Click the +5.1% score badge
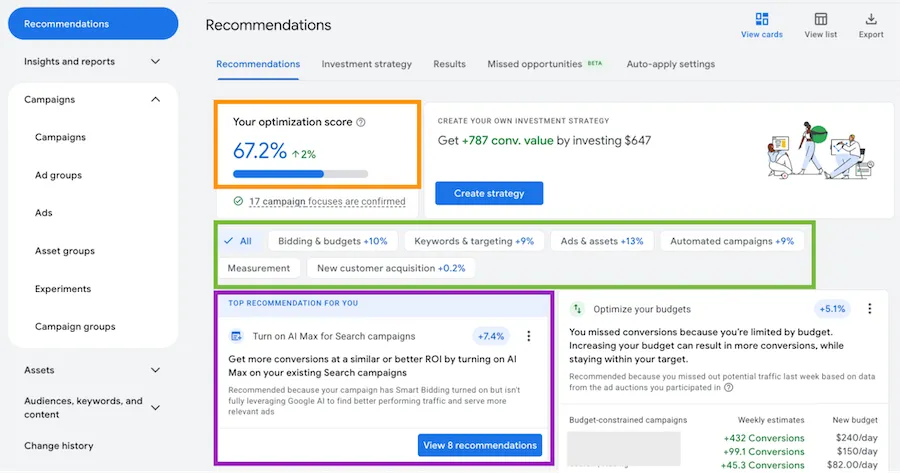Viewport: 900px width, 473px height. [x=832, y=309]
